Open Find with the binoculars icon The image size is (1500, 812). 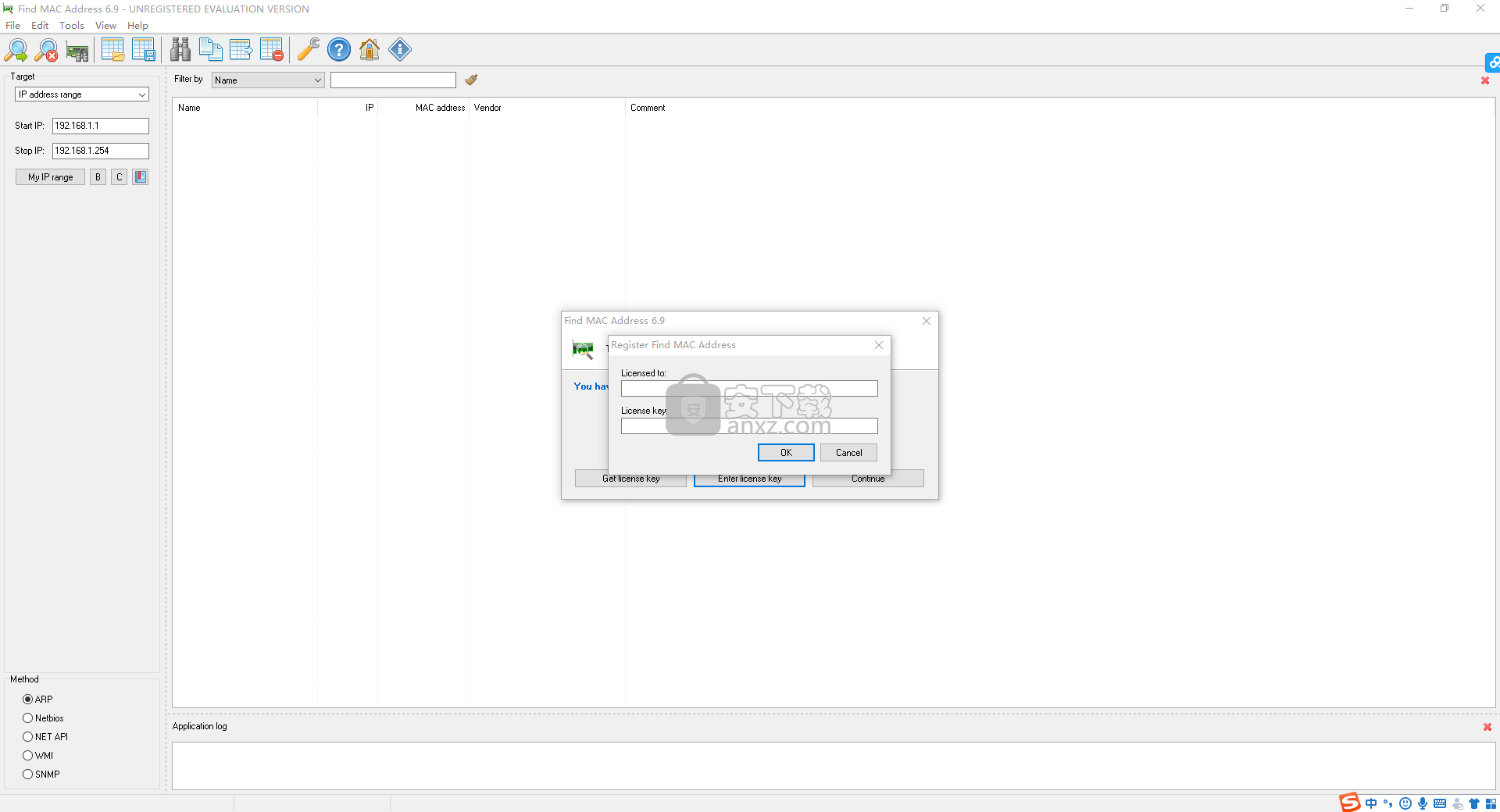(x=180, y=50)
